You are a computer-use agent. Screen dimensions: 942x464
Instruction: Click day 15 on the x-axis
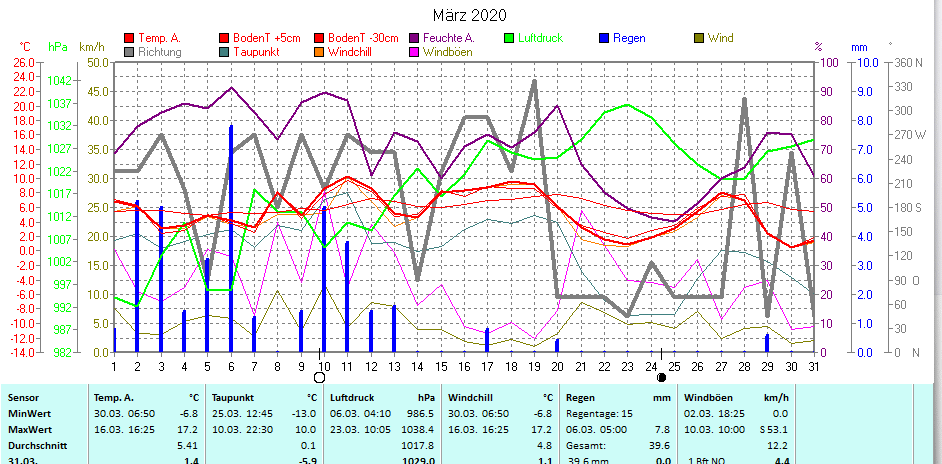[442, 365]
